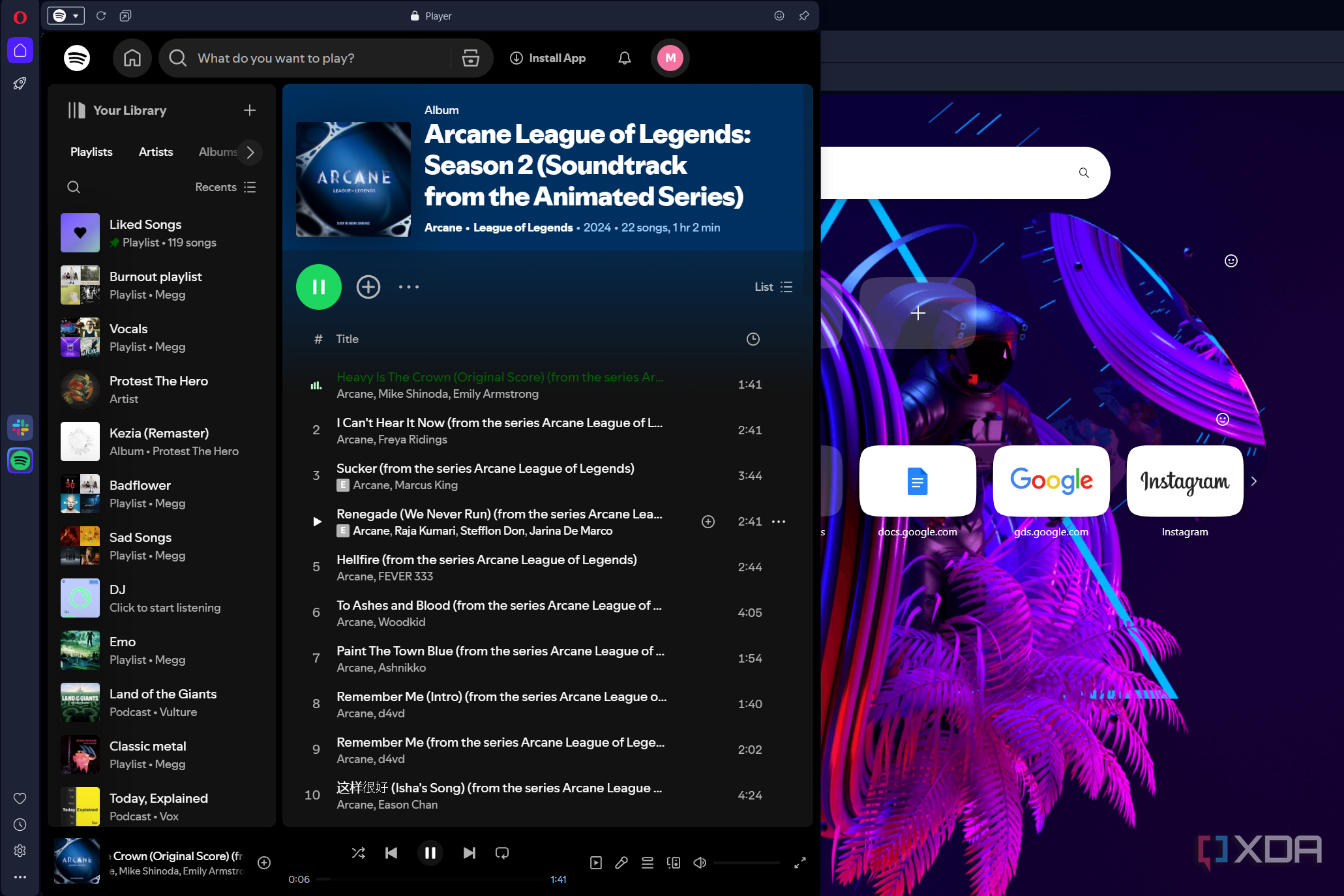Select the Artists filter
This screenshot has height=896, width=1344.
[156, 152]
